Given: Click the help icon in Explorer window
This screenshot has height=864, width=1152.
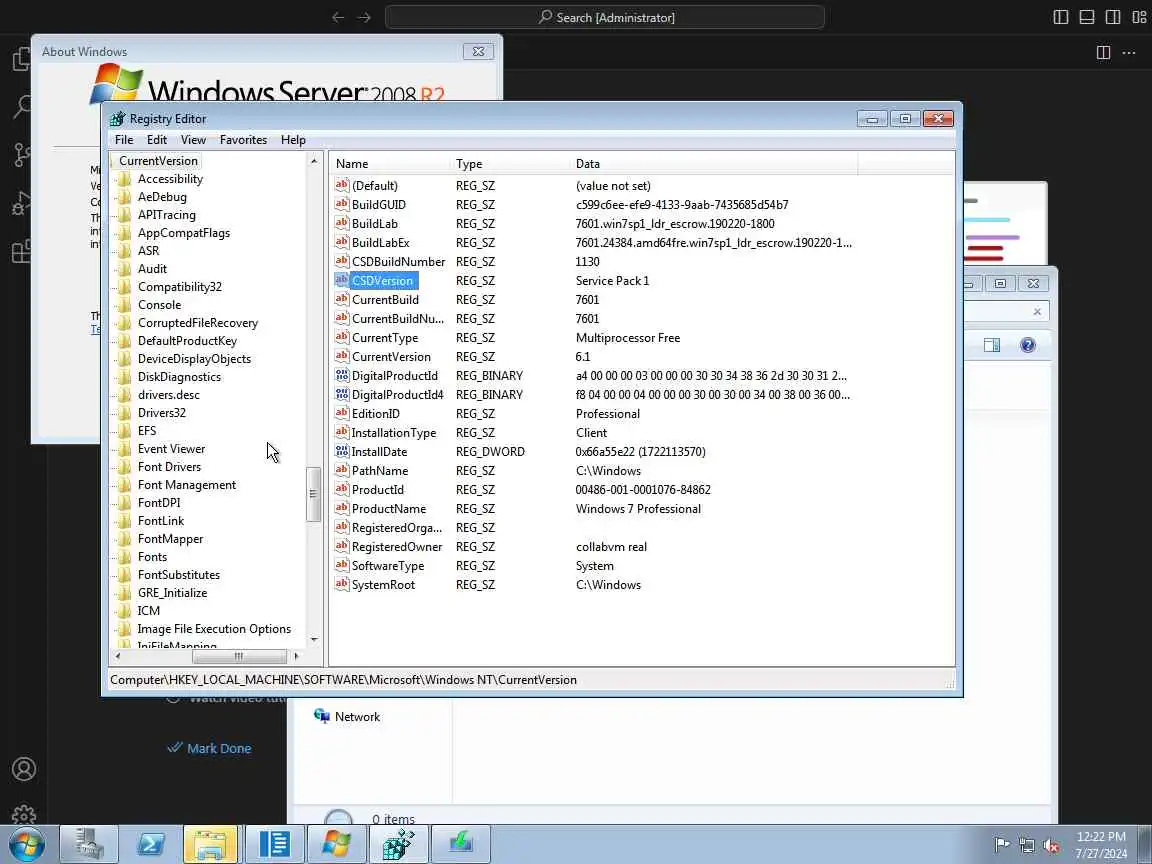Looking at the screenshot, I should pyautogui.click(x=1027, y=345).
